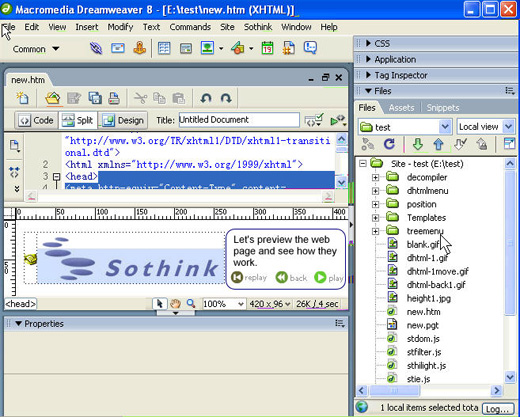Screen dimensions: 520x417
Task: Click the Undo arrow icon
Action: [206, 98]
